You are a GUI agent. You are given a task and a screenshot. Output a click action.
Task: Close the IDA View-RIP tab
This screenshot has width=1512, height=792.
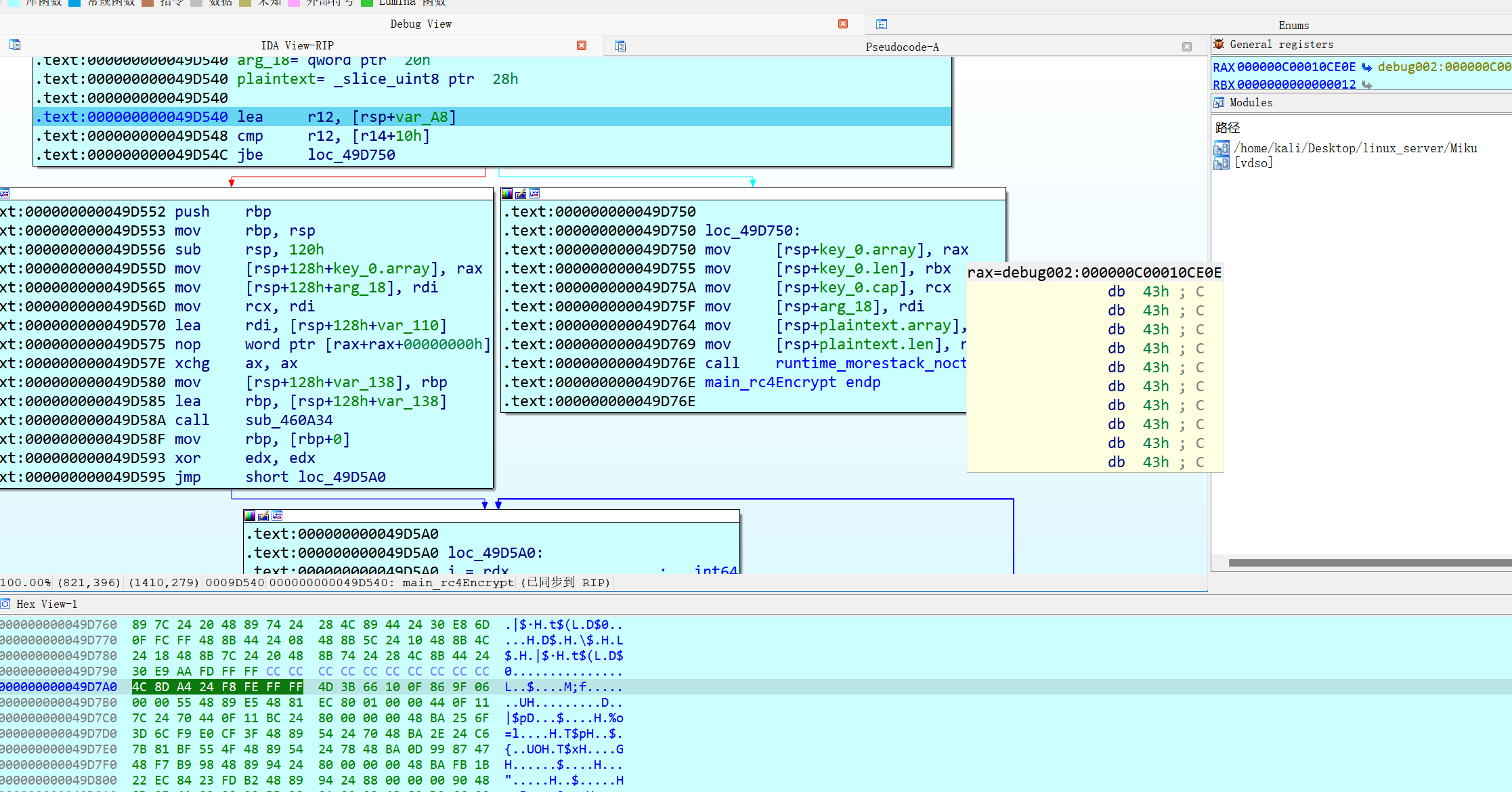(582, 45)
